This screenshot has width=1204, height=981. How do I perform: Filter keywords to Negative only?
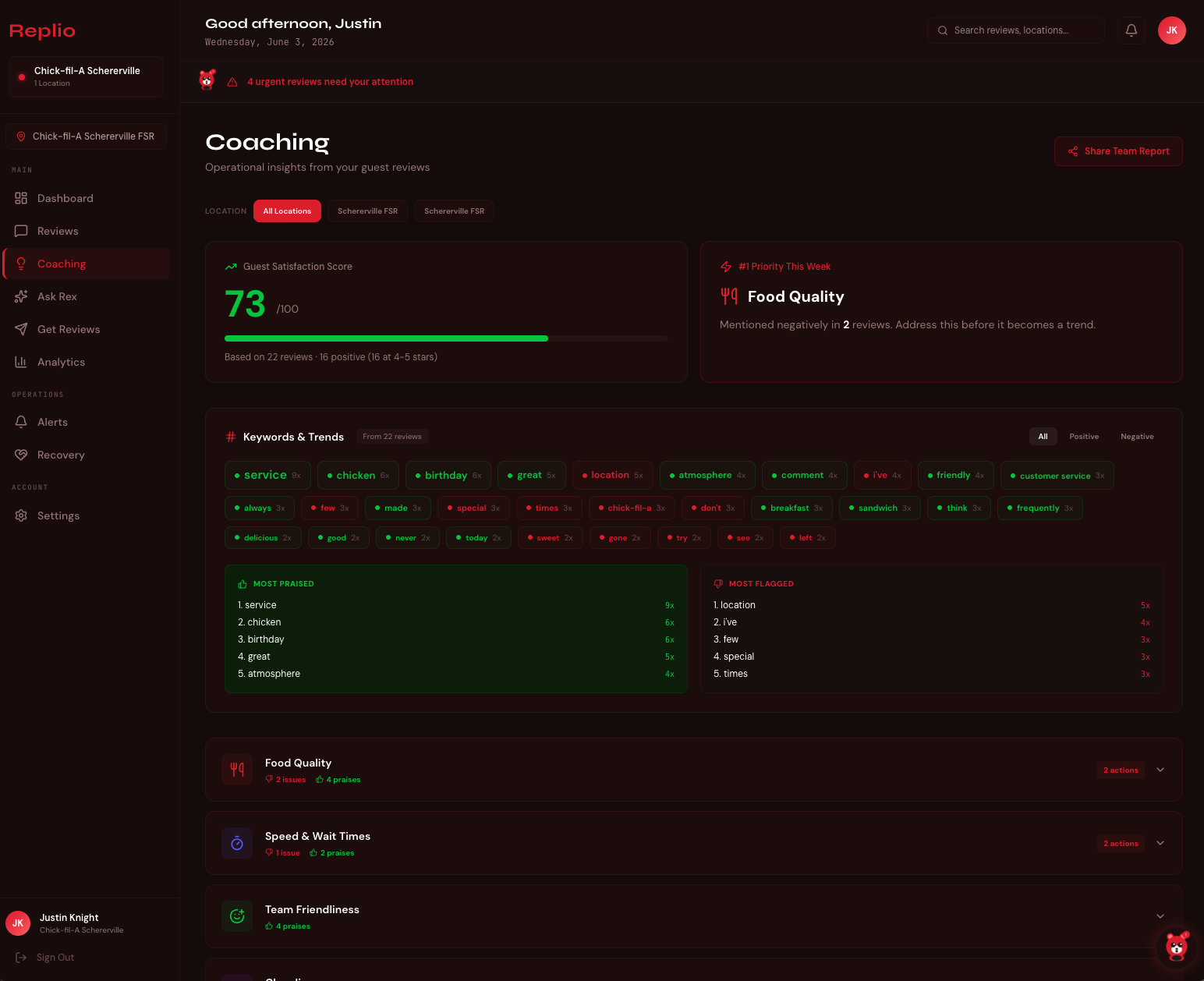[1137, 437]
